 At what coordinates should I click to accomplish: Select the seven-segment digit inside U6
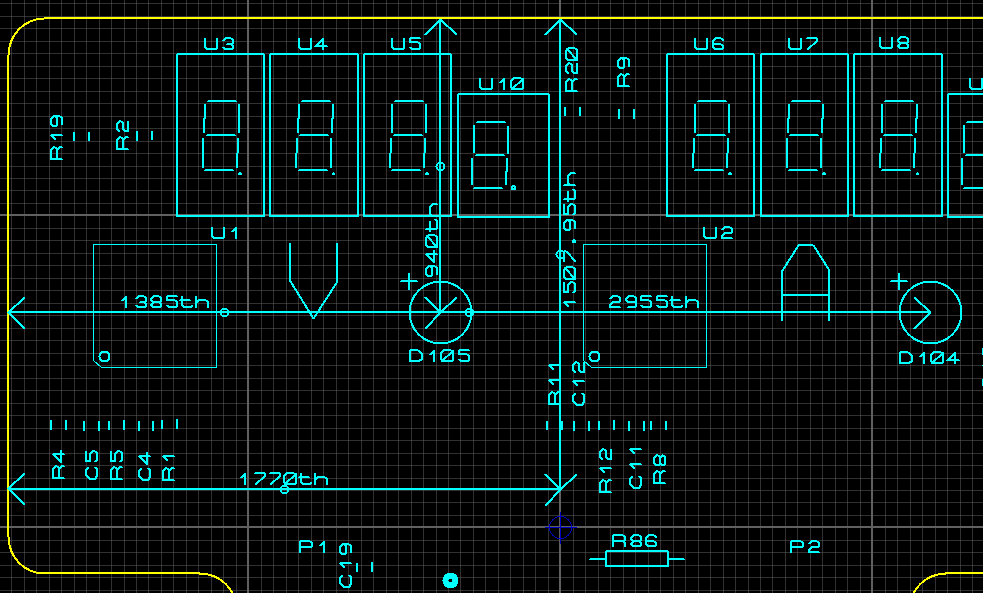[x=712, y=136]
